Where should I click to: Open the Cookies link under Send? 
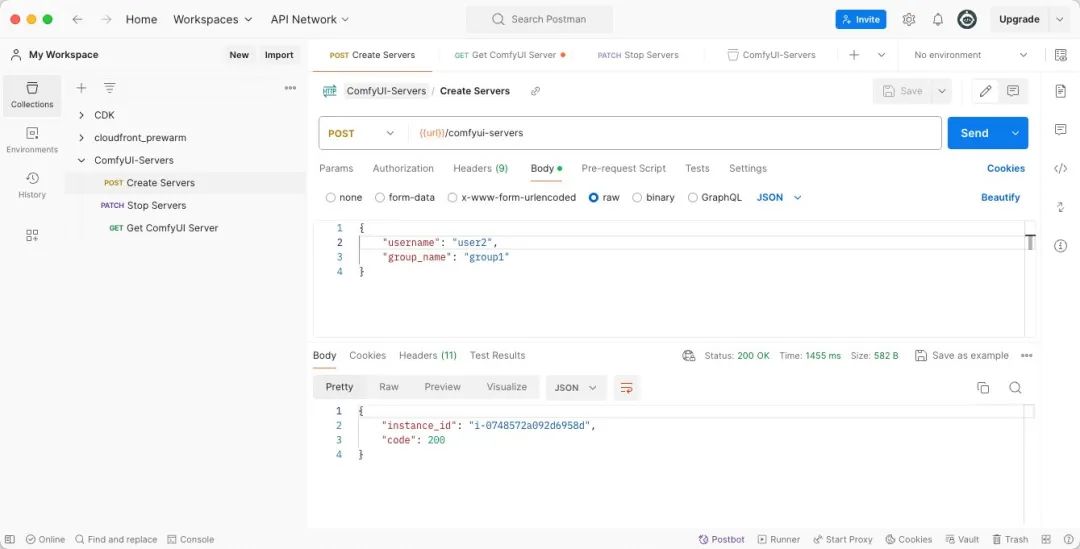1006,169
